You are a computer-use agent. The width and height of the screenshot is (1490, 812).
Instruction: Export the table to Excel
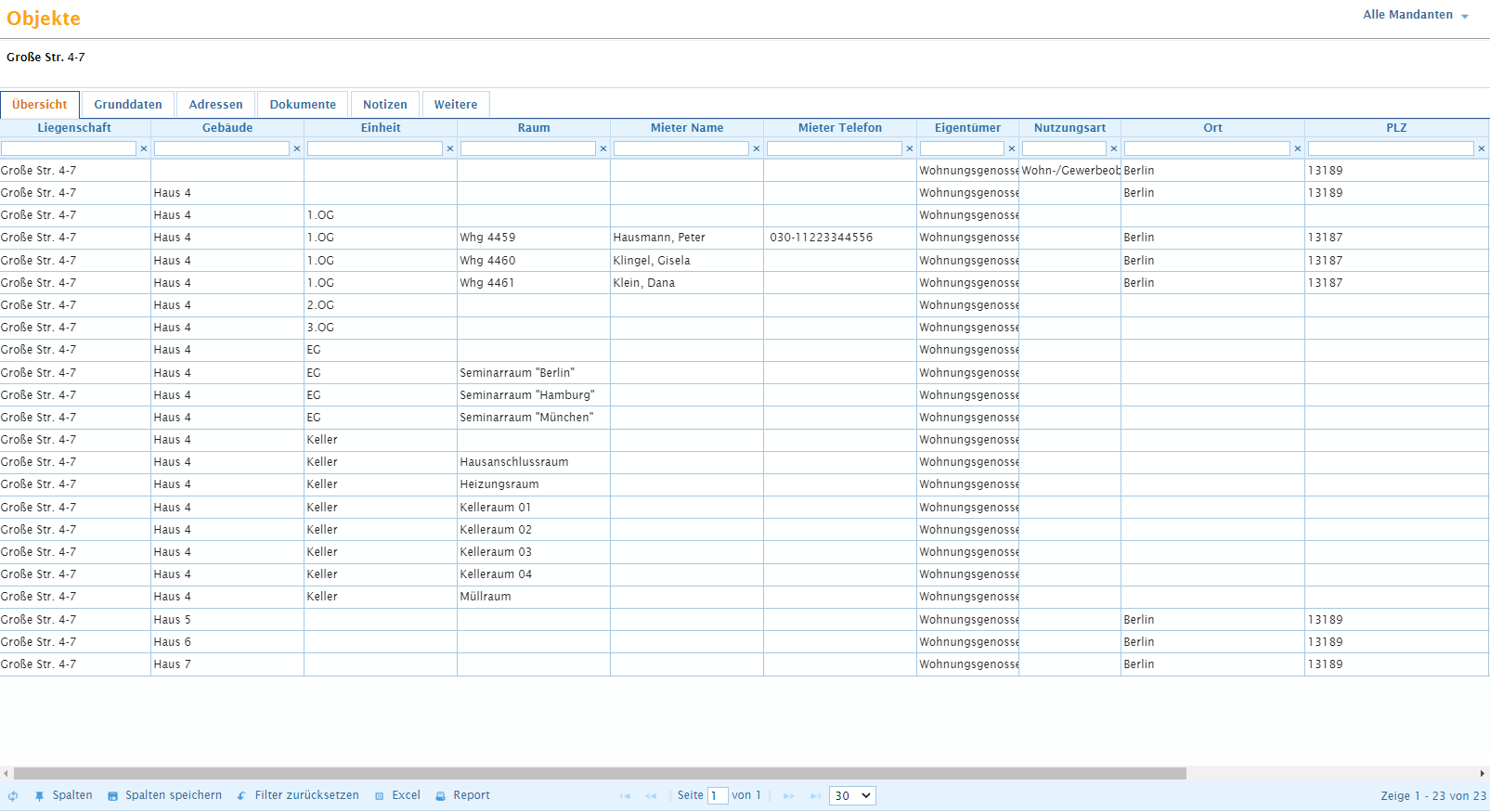click(x=397, y=795)
